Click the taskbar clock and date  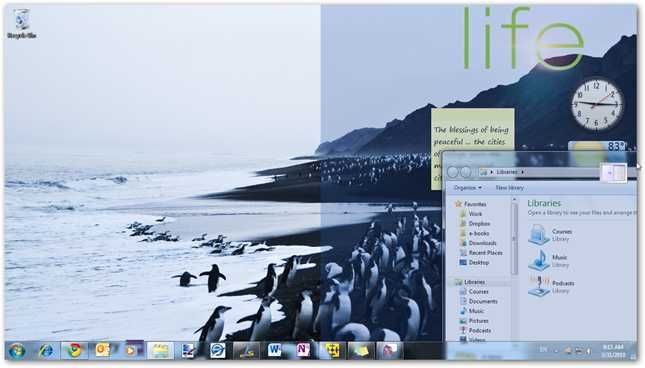(x=613, y=351)
